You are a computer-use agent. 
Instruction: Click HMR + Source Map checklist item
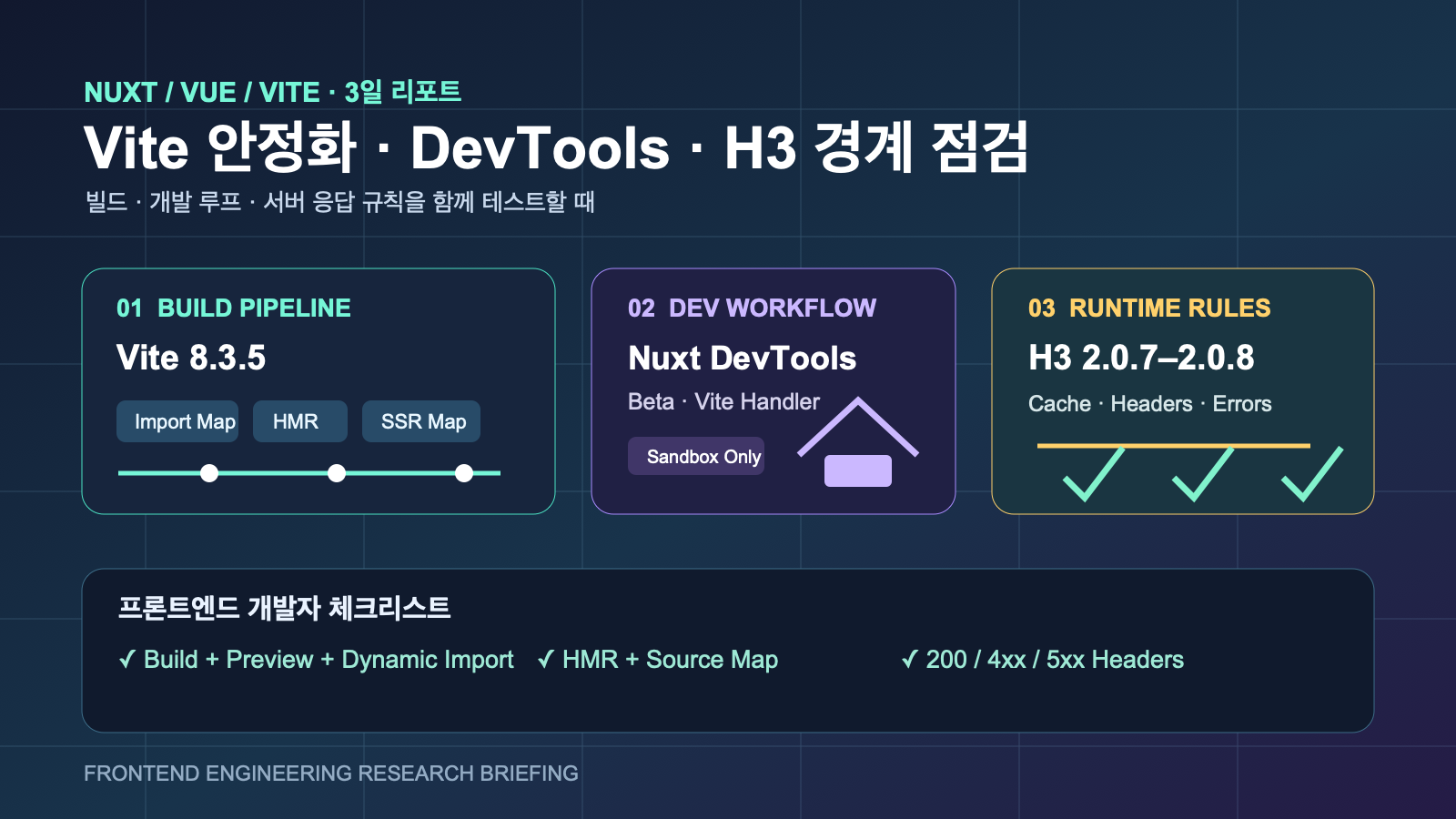(658, 660)
